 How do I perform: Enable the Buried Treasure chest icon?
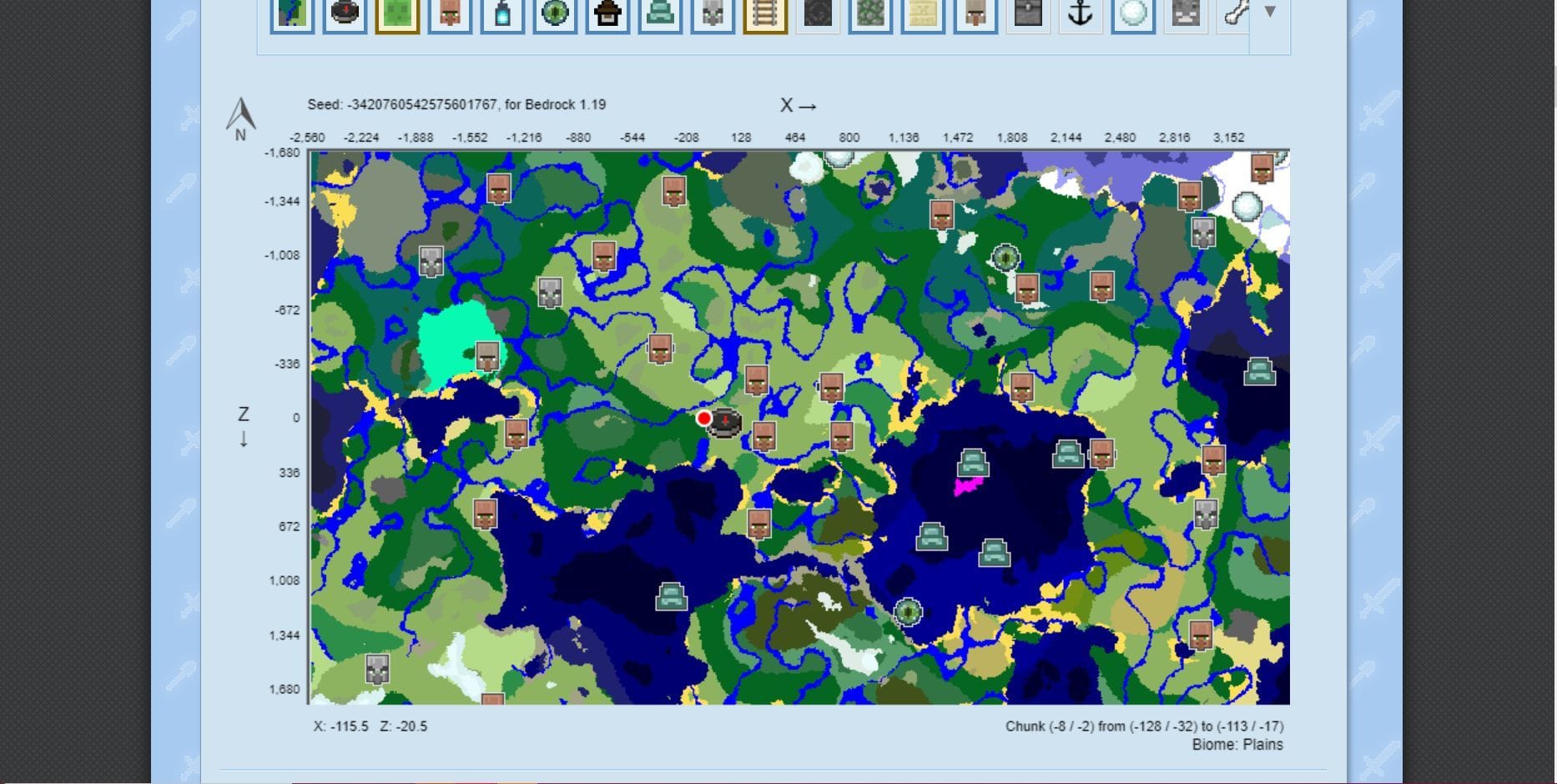1028,14
